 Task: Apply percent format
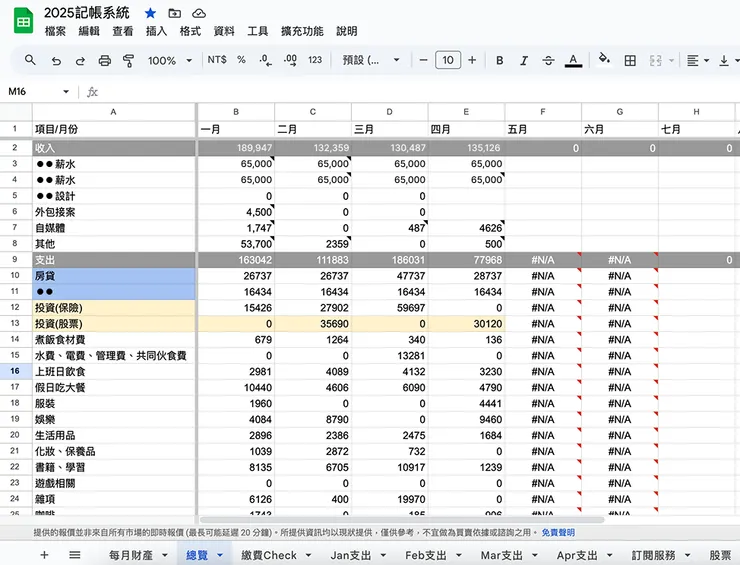coord(241,60)
